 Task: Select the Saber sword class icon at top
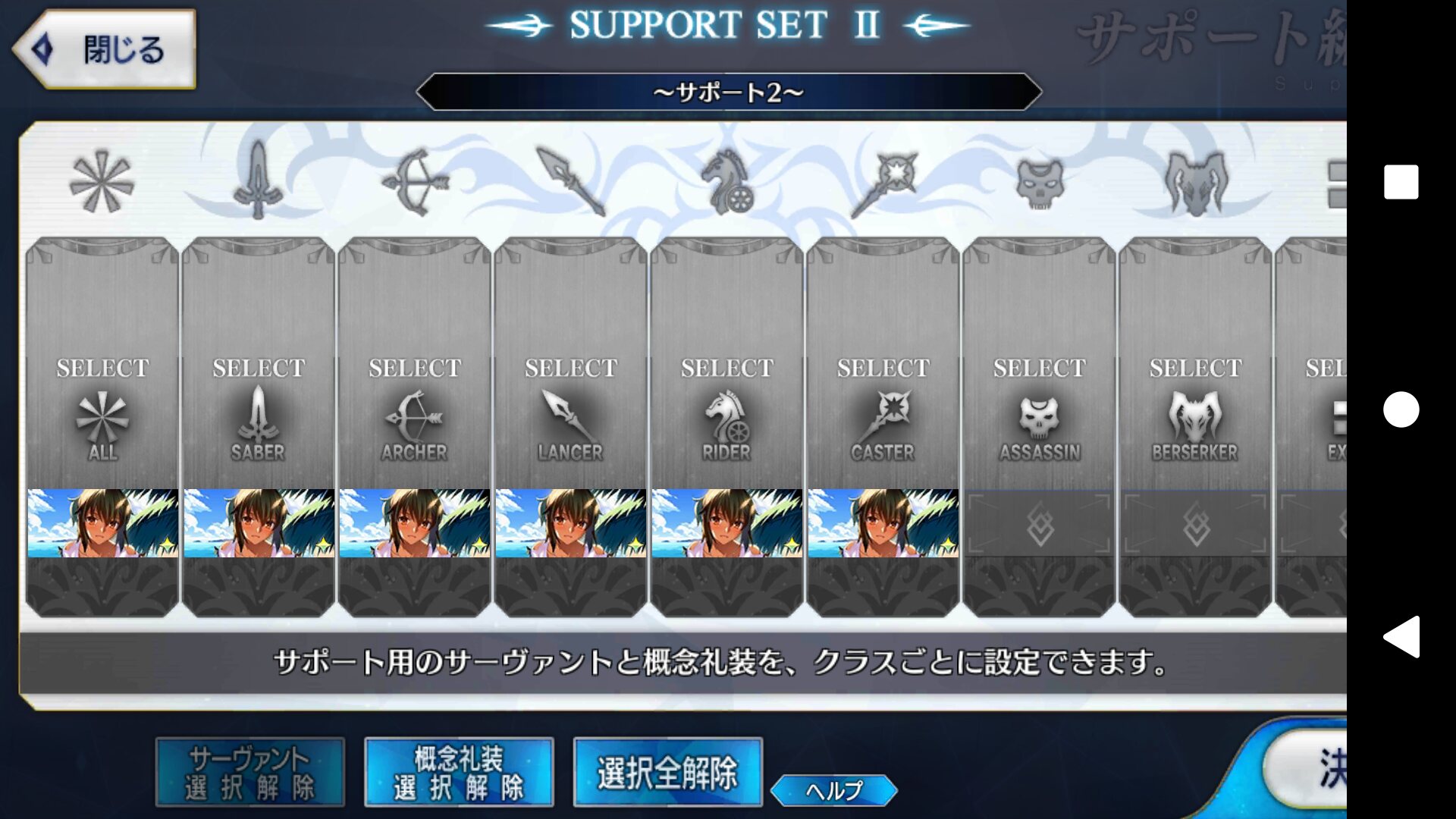click(x=258, y=180)
